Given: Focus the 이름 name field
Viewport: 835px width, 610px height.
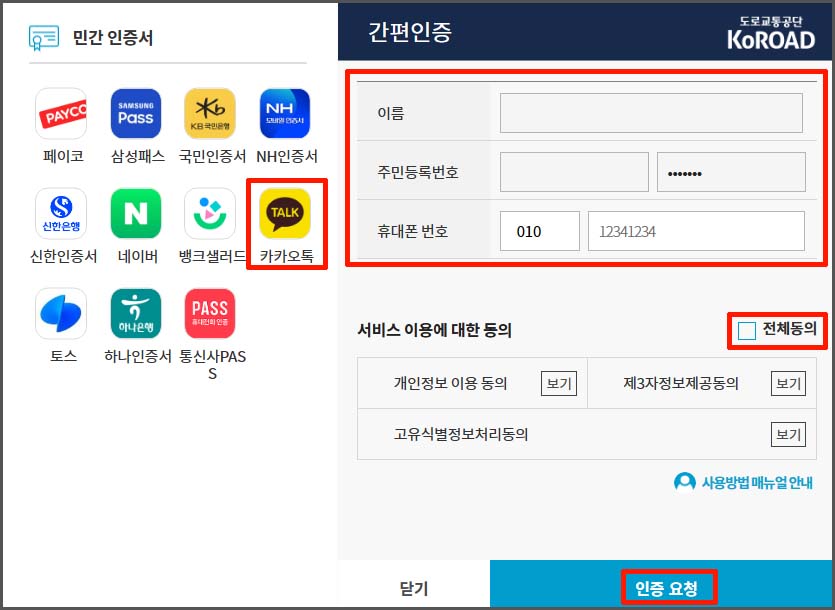Looking at the screenshot, I should [651, 113].
